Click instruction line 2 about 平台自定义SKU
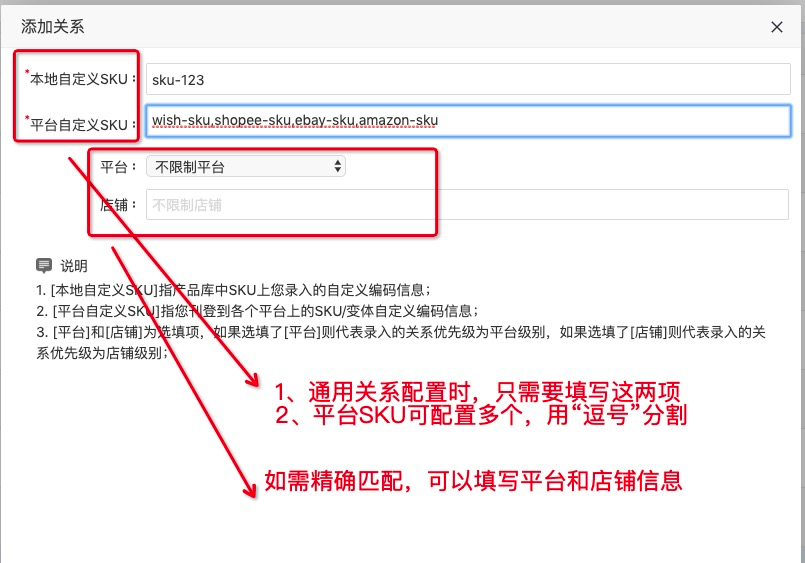The width and height of the screenshot is (805, 563). [256, 311]
